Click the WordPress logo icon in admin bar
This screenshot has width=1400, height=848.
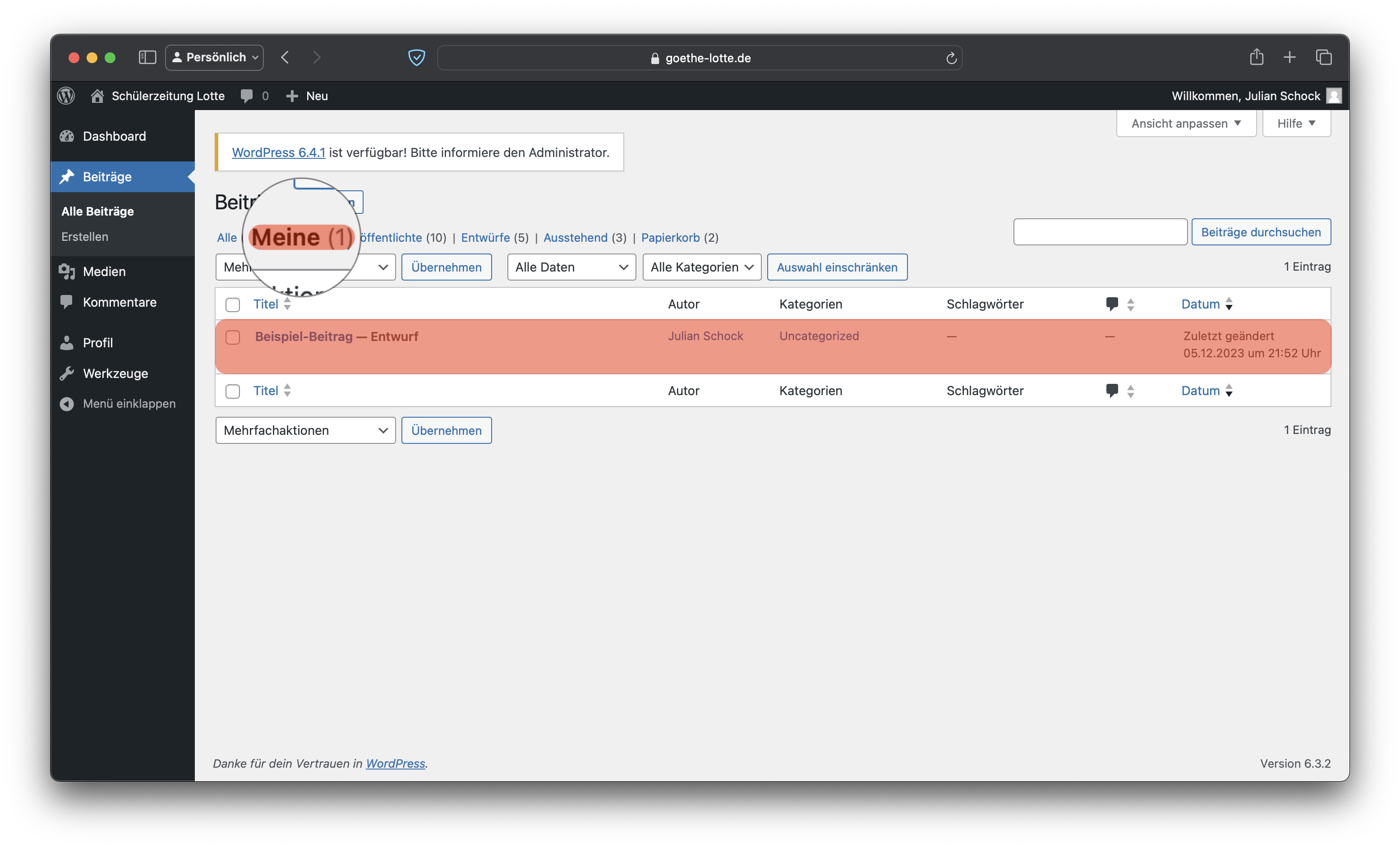coord(66,96)
